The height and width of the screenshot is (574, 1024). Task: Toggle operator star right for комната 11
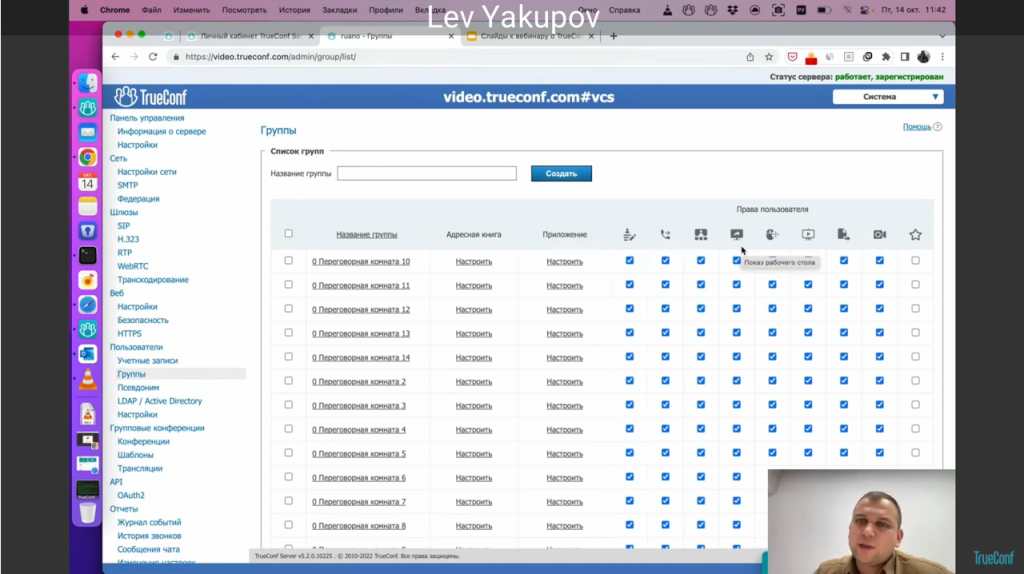(x=916, y=285)
